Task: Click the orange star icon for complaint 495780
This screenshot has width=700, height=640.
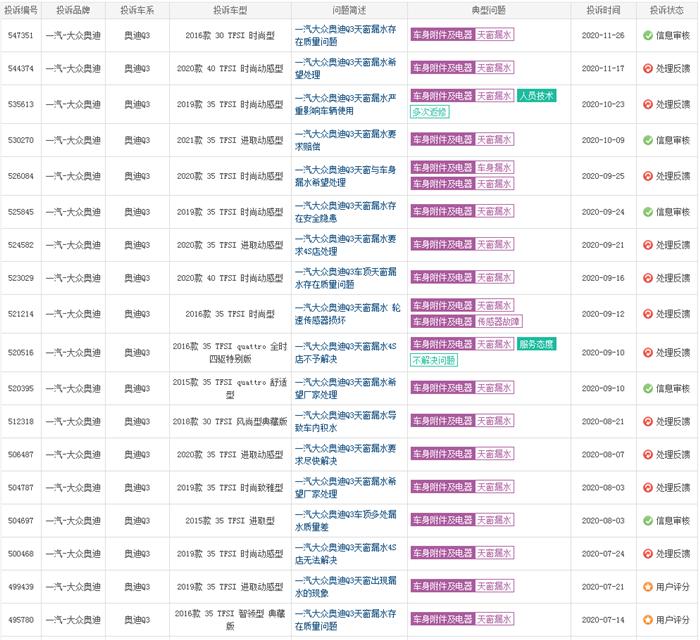Action: point(648,619)
